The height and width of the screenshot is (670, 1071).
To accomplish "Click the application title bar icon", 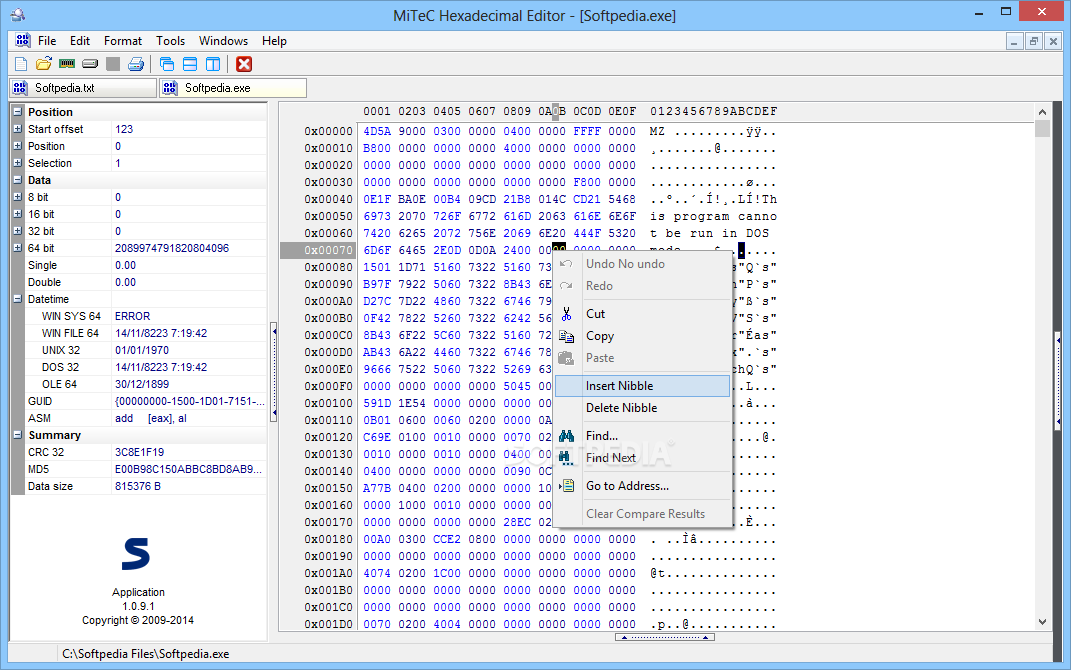I will click(x=18, y=14).
